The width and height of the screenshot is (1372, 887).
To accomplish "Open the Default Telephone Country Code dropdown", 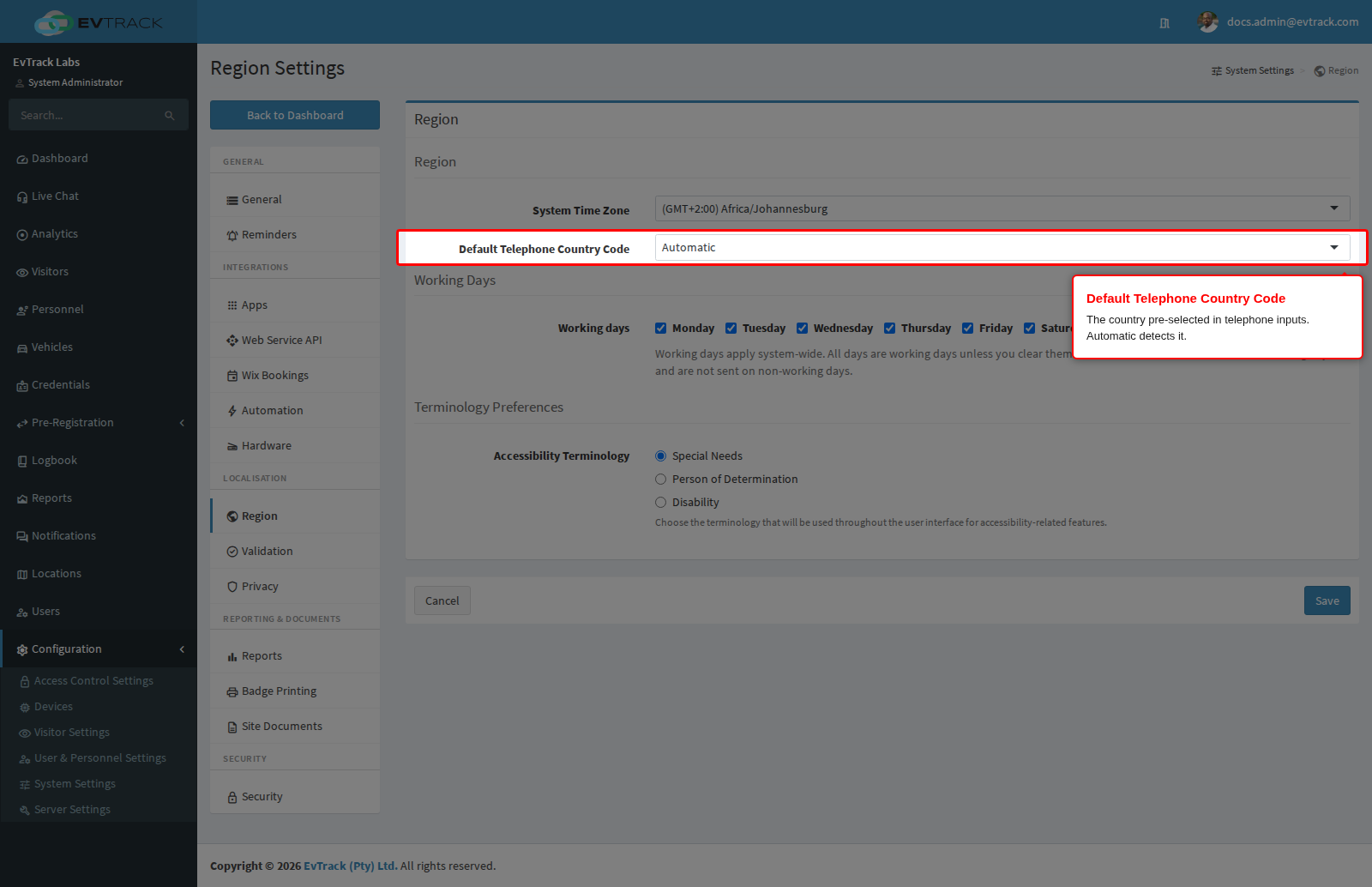I will 1002,248.
